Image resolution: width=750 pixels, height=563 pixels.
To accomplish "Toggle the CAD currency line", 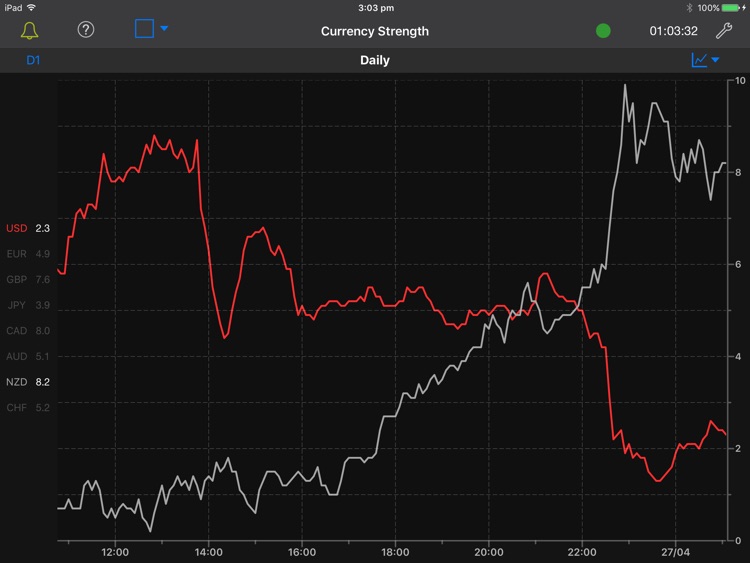I will point(28,331).
